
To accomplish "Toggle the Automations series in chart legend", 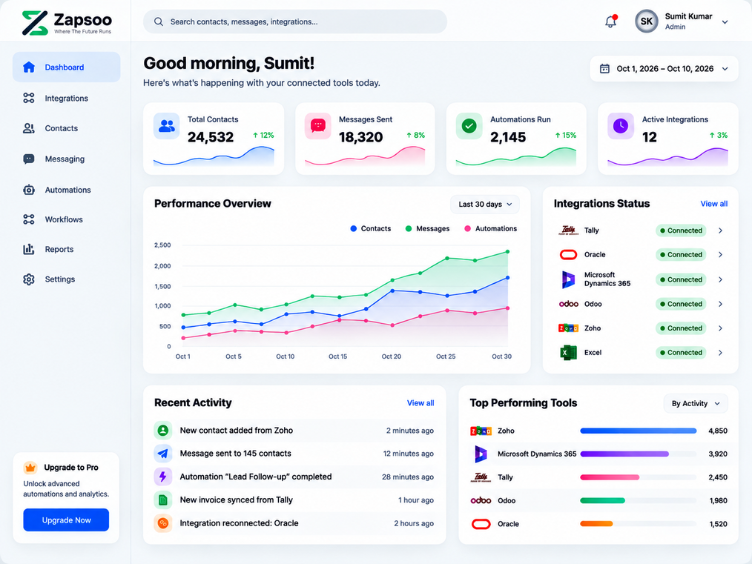I will tap(491, 229).
